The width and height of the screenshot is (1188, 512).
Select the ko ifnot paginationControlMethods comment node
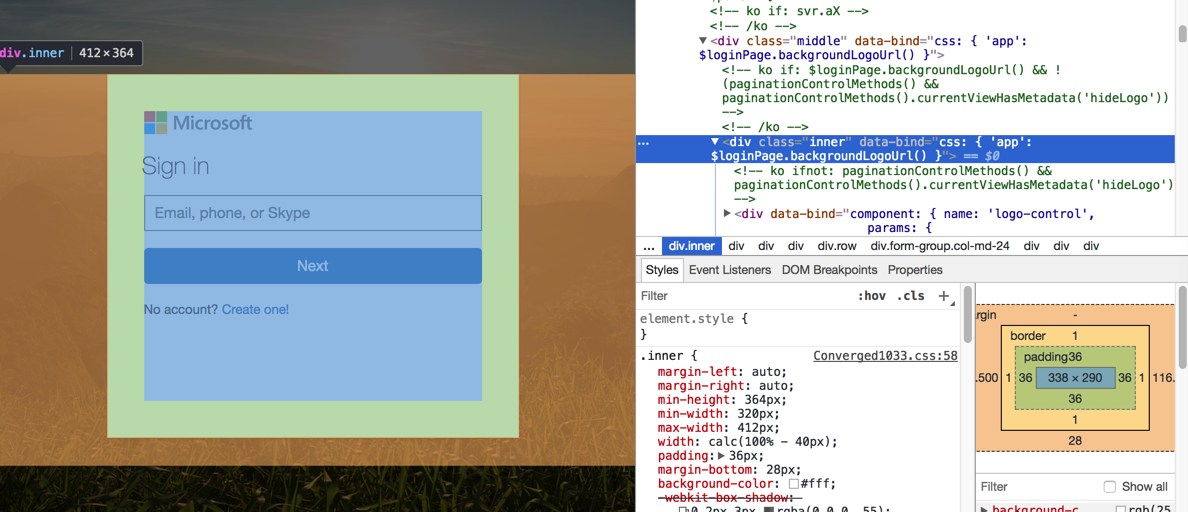click(x=954, y=186)
